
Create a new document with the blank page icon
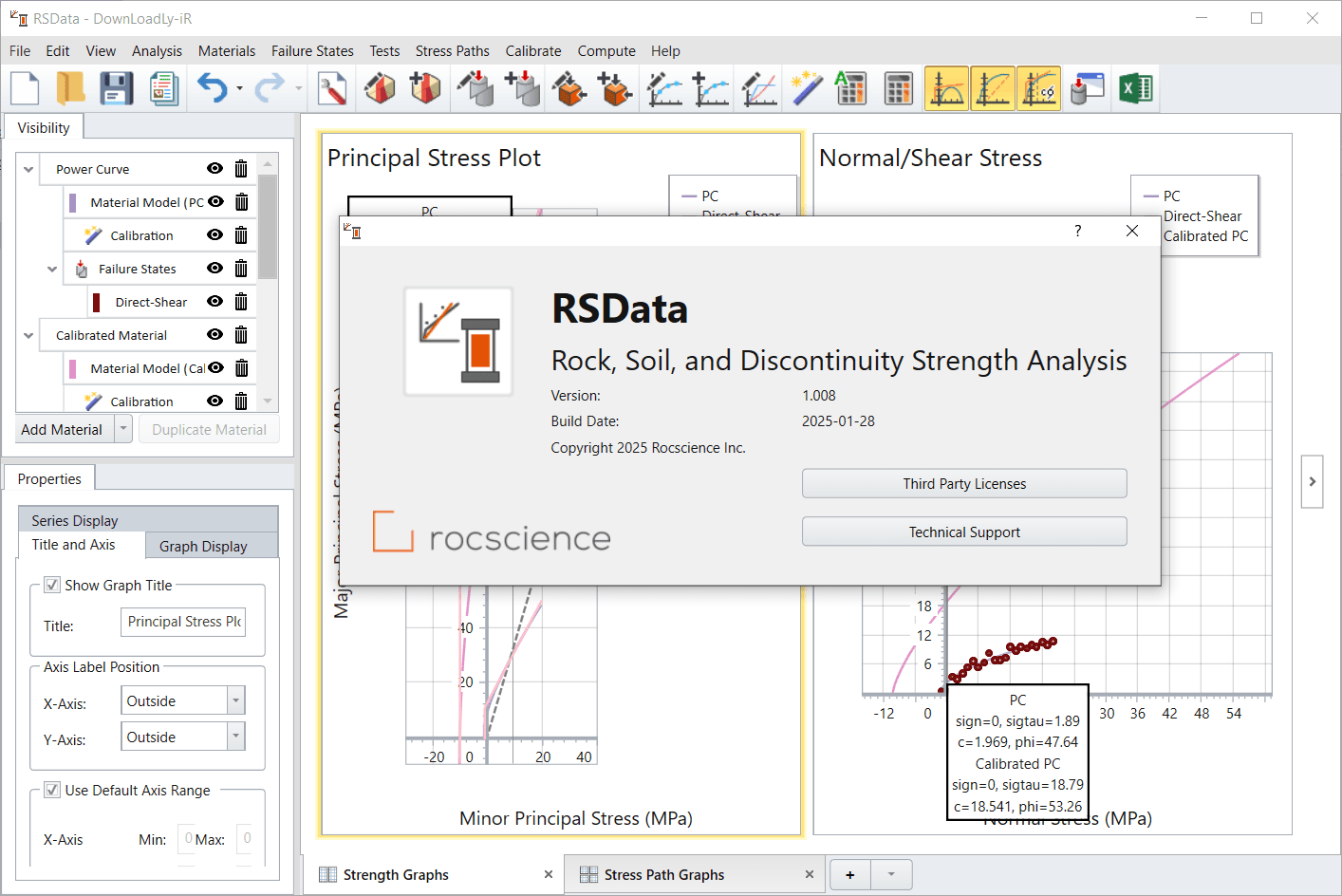coord(25,87)
